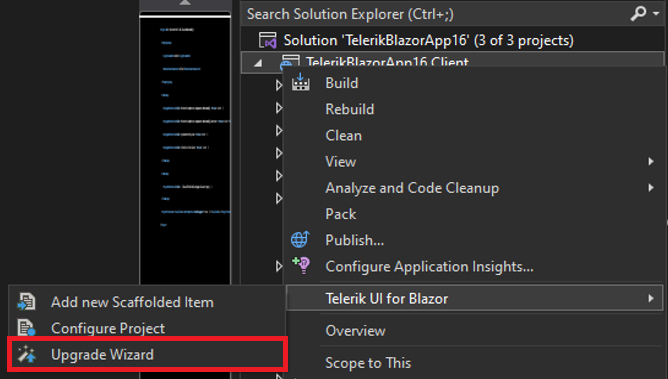668x379 pixels.
Task: Open Telerik UI for Blazor submenu
Action: [475, 298]
